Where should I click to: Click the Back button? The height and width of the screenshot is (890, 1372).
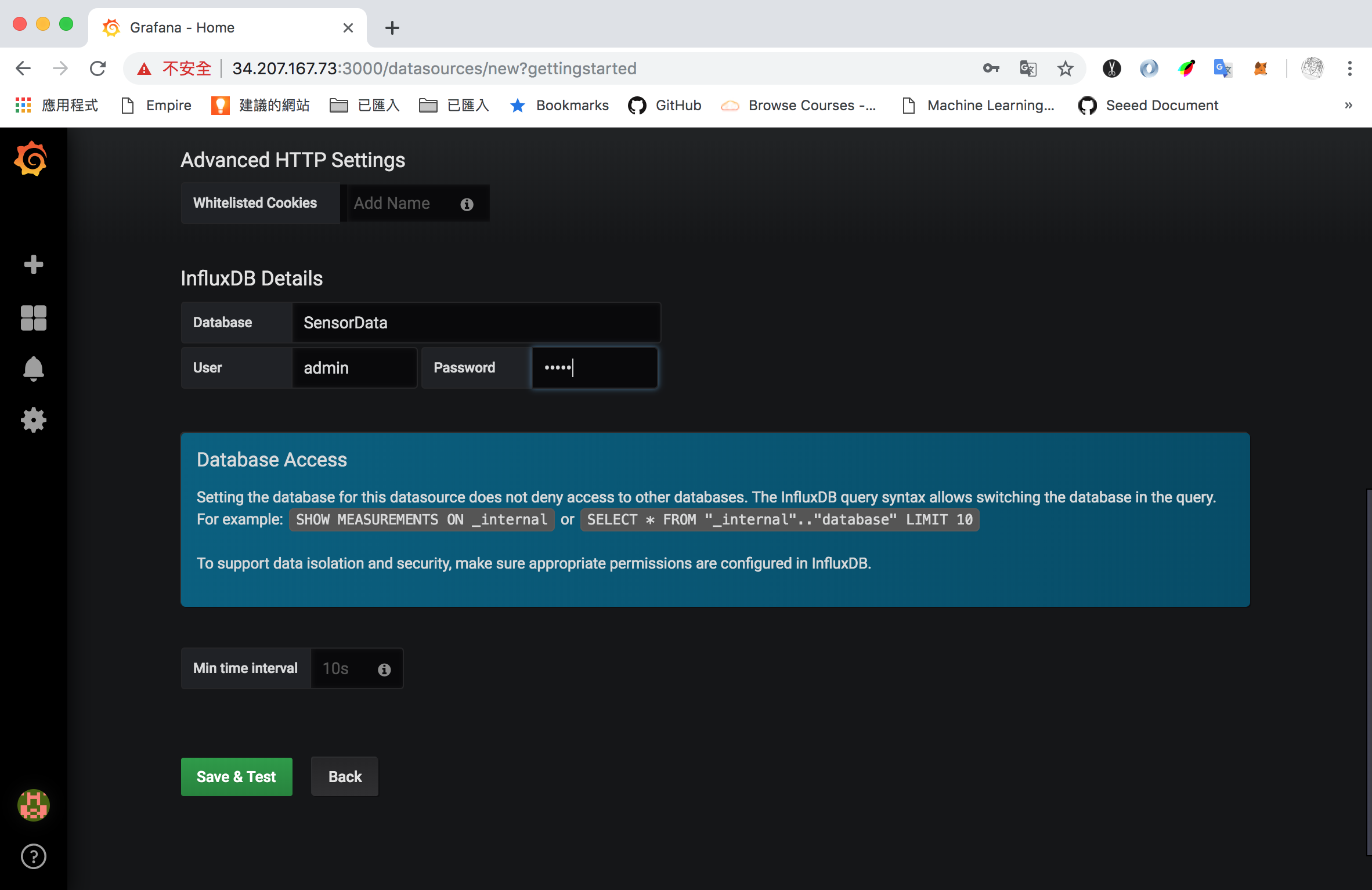345,777
